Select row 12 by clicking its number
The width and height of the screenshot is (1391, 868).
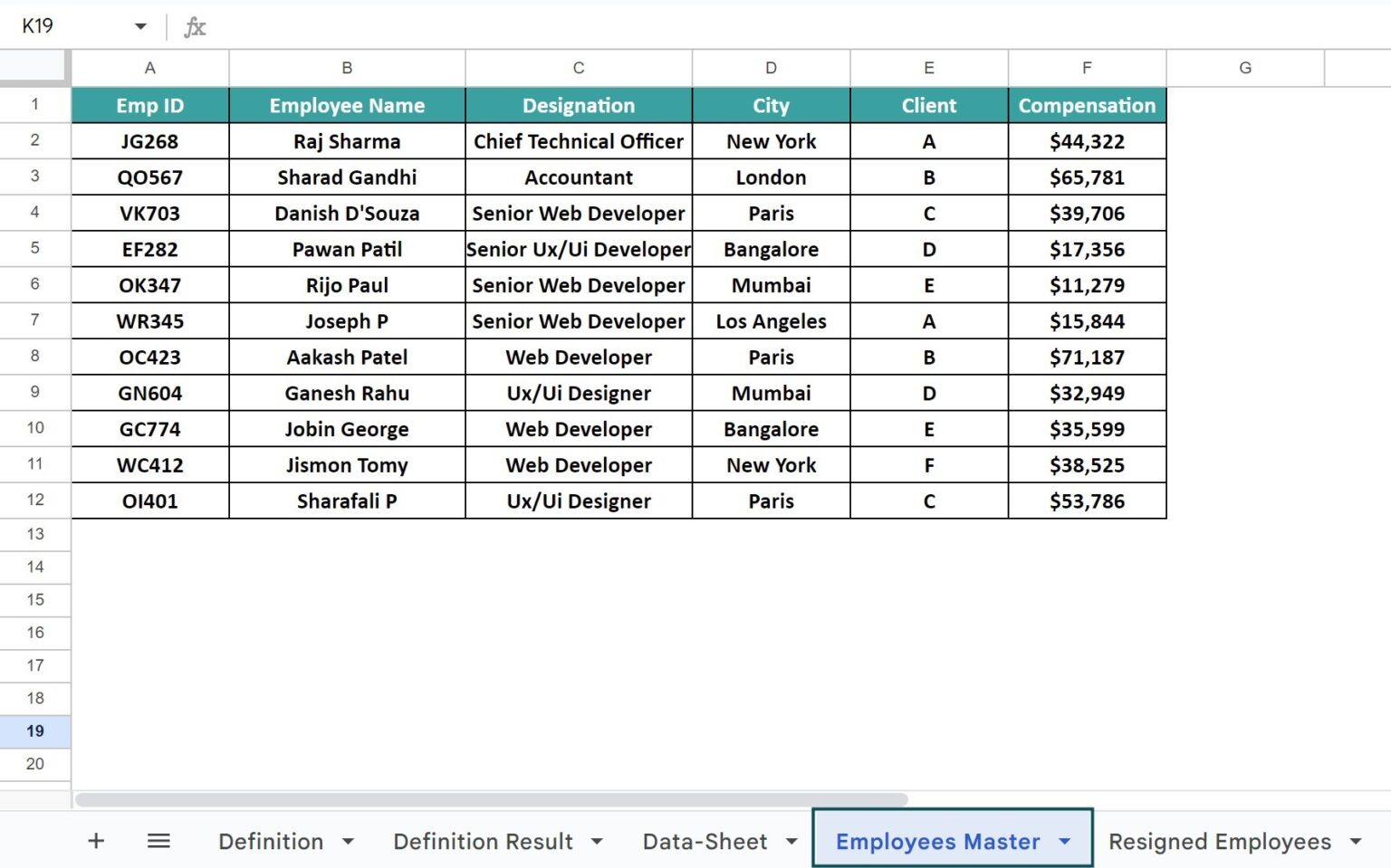[x=34, y=501]
